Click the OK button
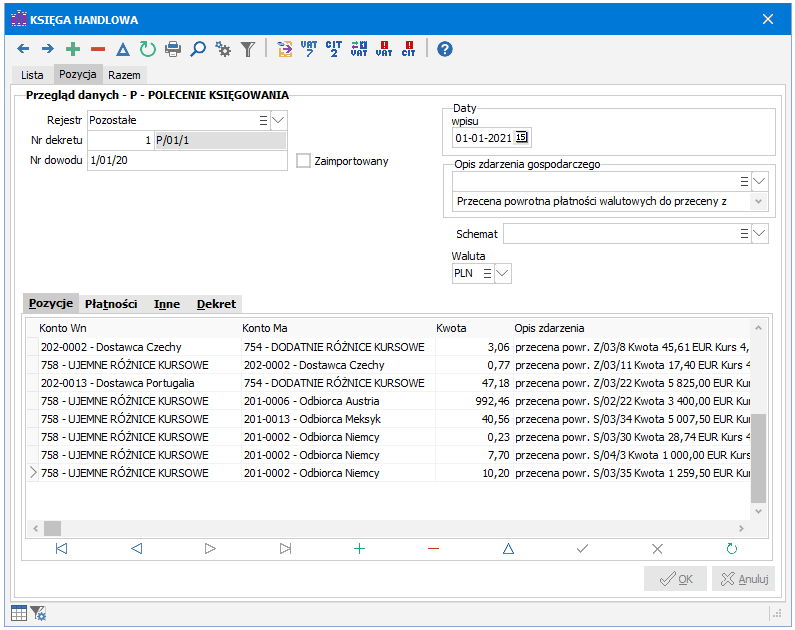This screenshot has height=630, width=795. click(x=675, y=579)
